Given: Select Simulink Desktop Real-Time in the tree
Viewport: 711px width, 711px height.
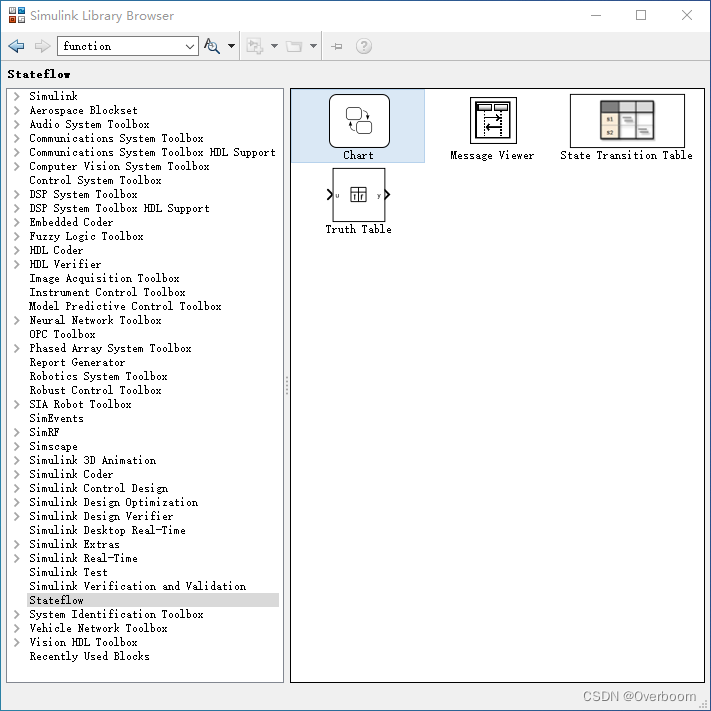Looking at the screenshot, I should pos(107,531).
